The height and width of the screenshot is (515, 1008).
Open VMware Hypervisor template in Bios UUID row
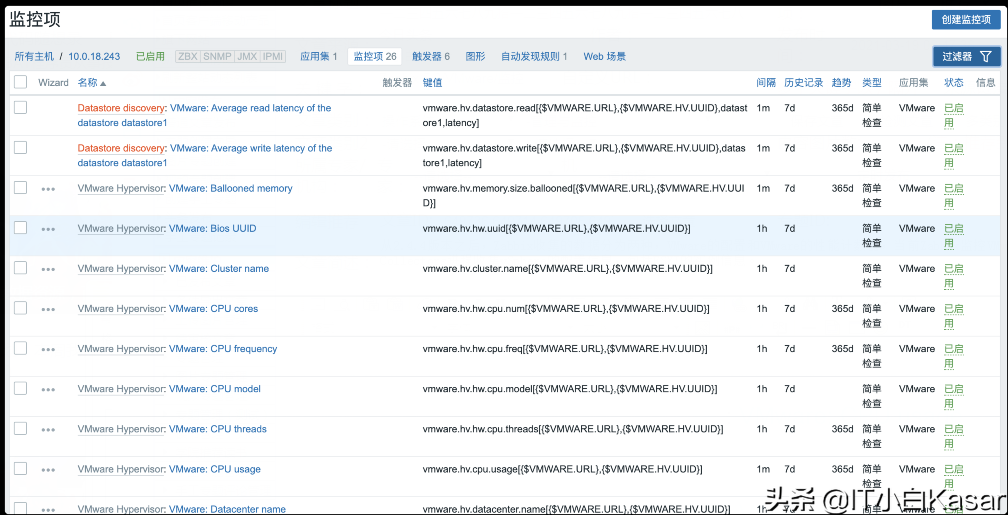point(121,228)
